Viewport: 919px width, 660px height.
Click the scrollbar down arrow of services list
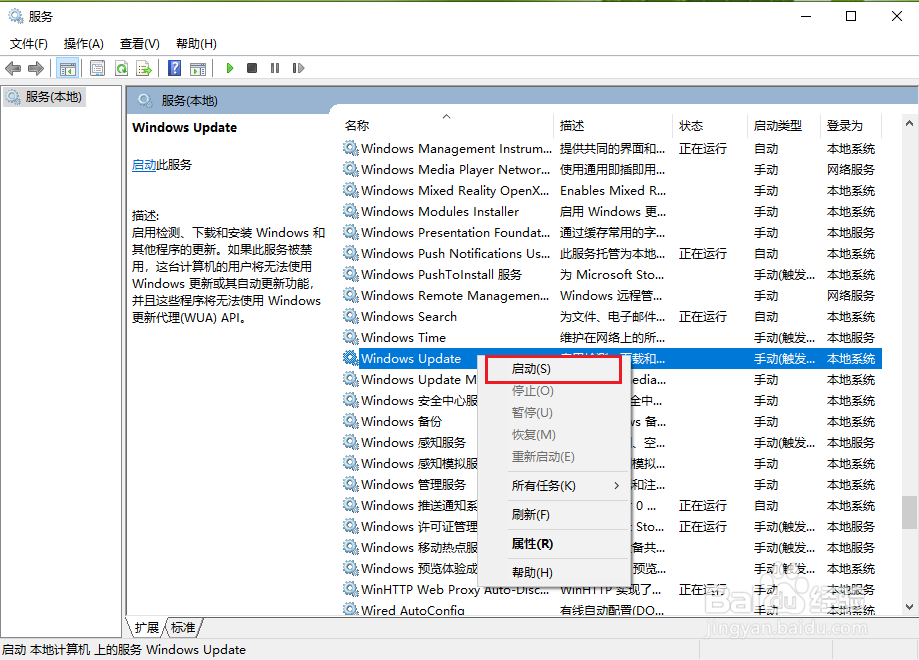tap(909, 607)
